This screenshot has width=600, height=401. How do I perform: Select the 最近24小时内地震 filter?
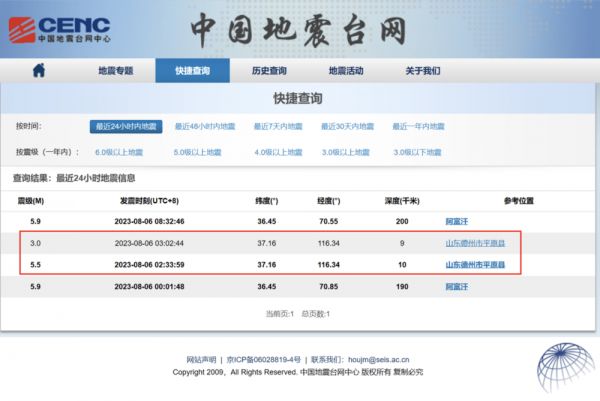click(x=125, y=127)
